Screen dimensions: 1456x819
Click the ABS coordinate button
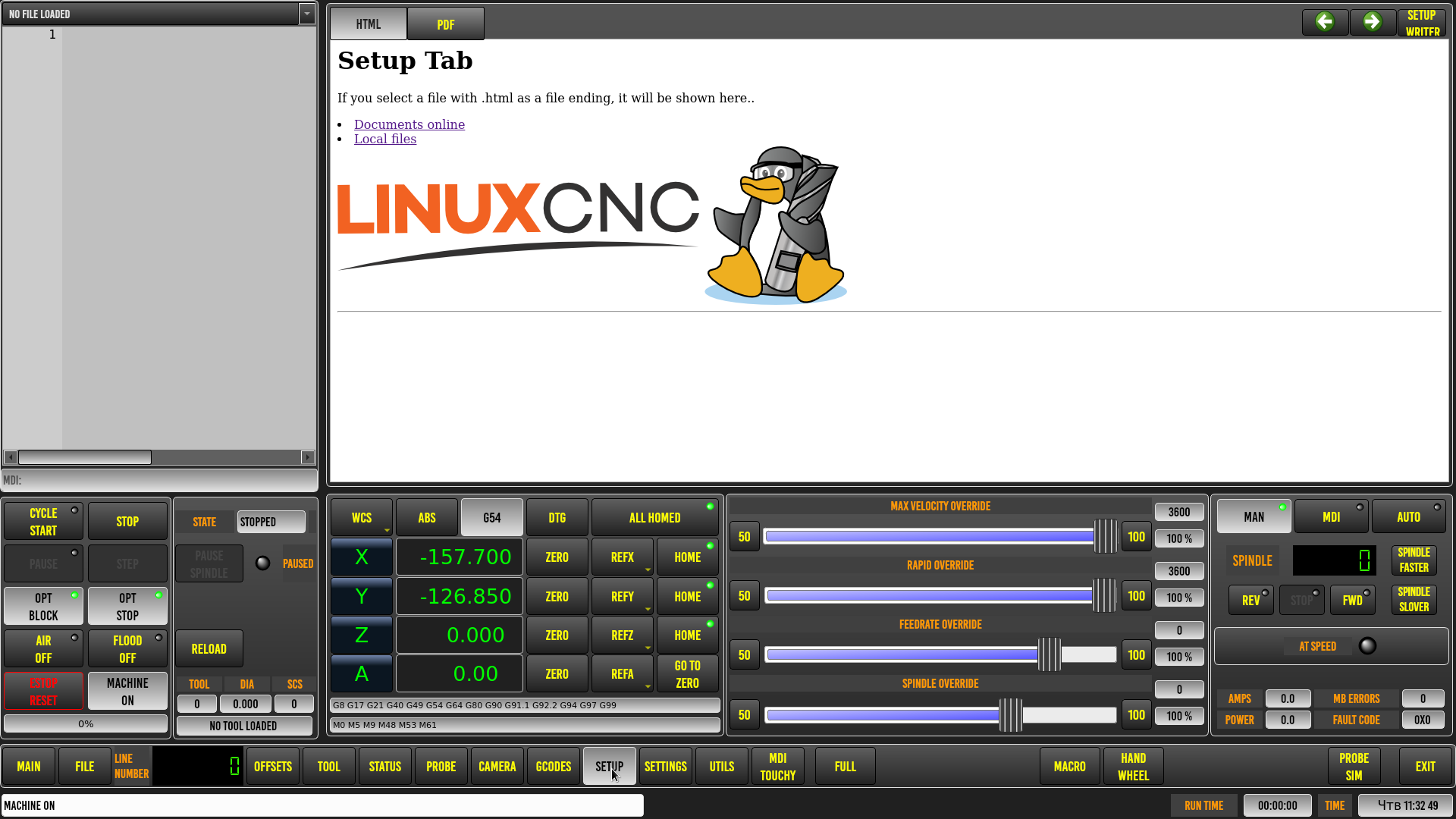click(427, 518)
